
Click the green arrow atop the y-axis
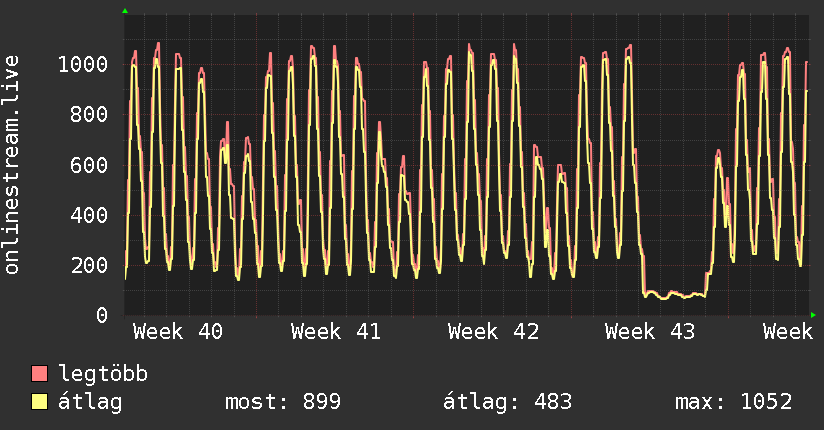[125, 11]
